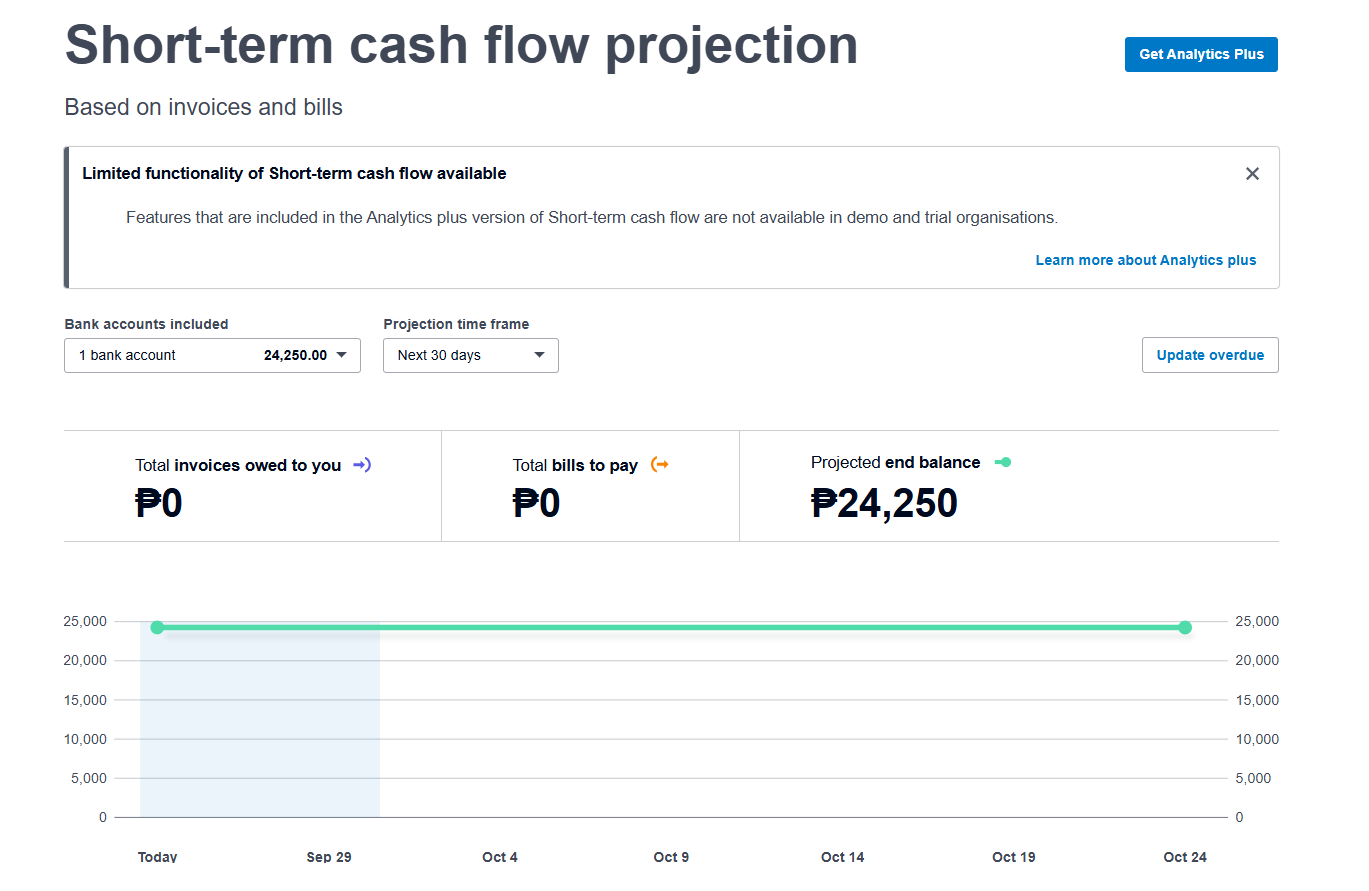Dismiss the limited functionality notice

click(x=1252, y=174)
